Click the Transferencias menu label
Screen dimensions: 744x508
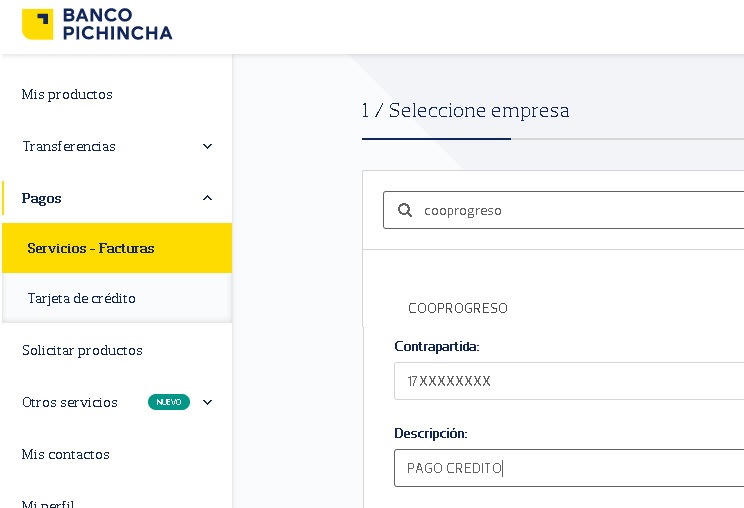[x=69, y=146]
